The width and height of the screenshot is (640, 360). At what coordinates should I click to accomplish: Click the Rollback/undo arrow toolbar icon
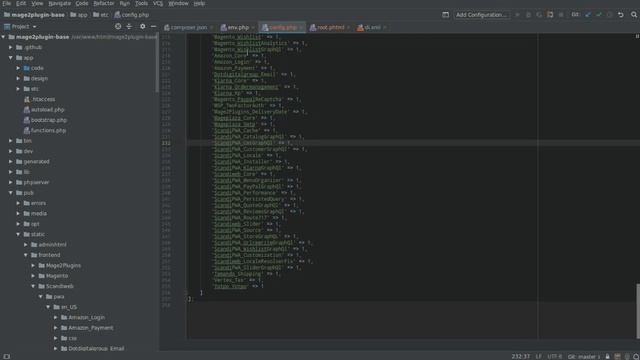click(x=620, y=15)
